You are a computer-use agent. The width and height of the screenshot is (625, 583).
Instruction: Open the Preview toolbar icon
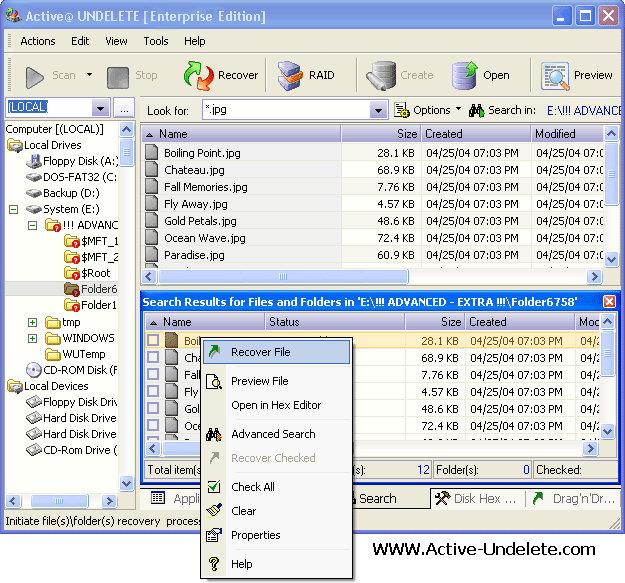tap(554, 76)
